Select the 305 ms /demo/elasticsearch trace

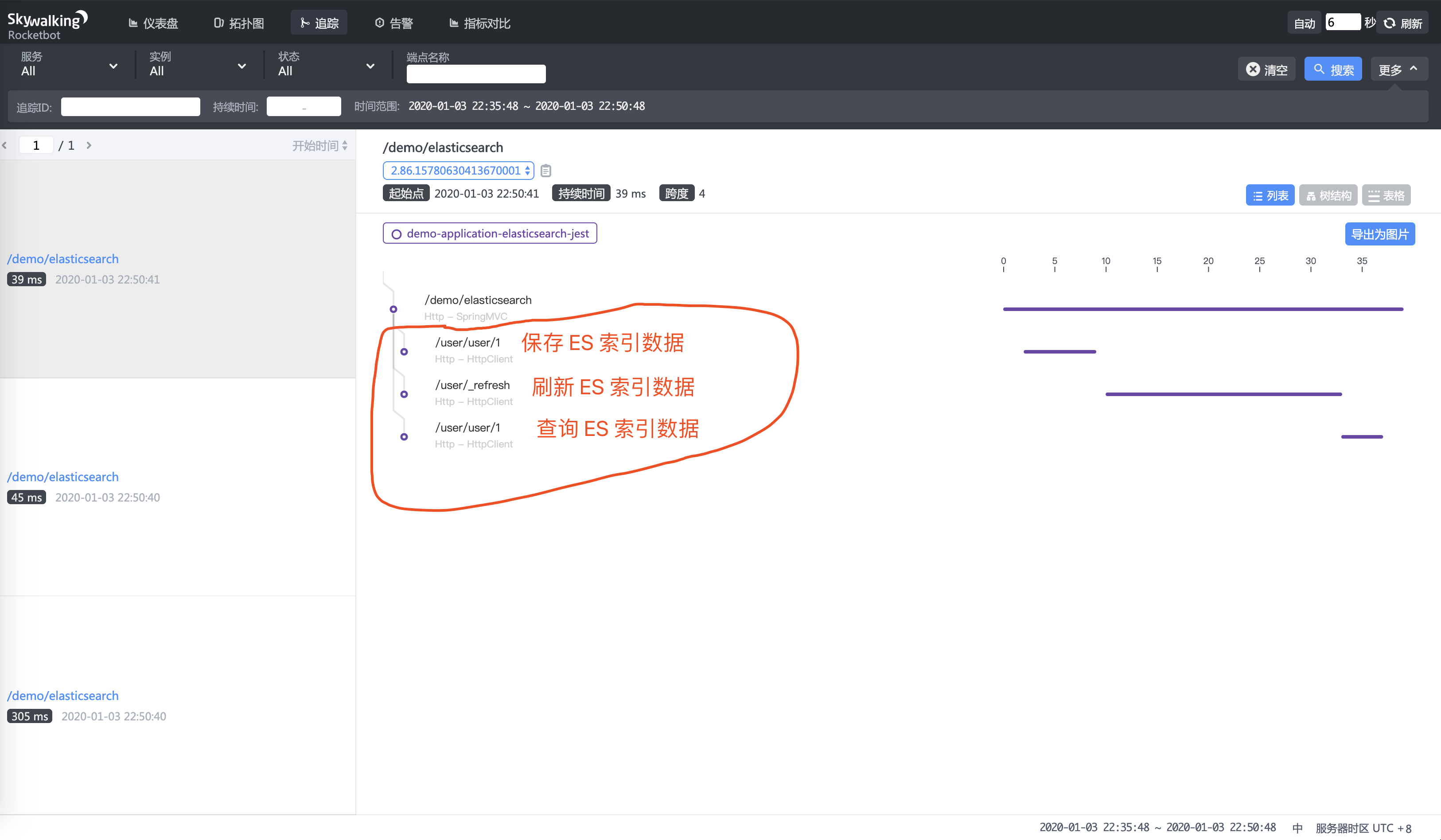tap(63, 696)
